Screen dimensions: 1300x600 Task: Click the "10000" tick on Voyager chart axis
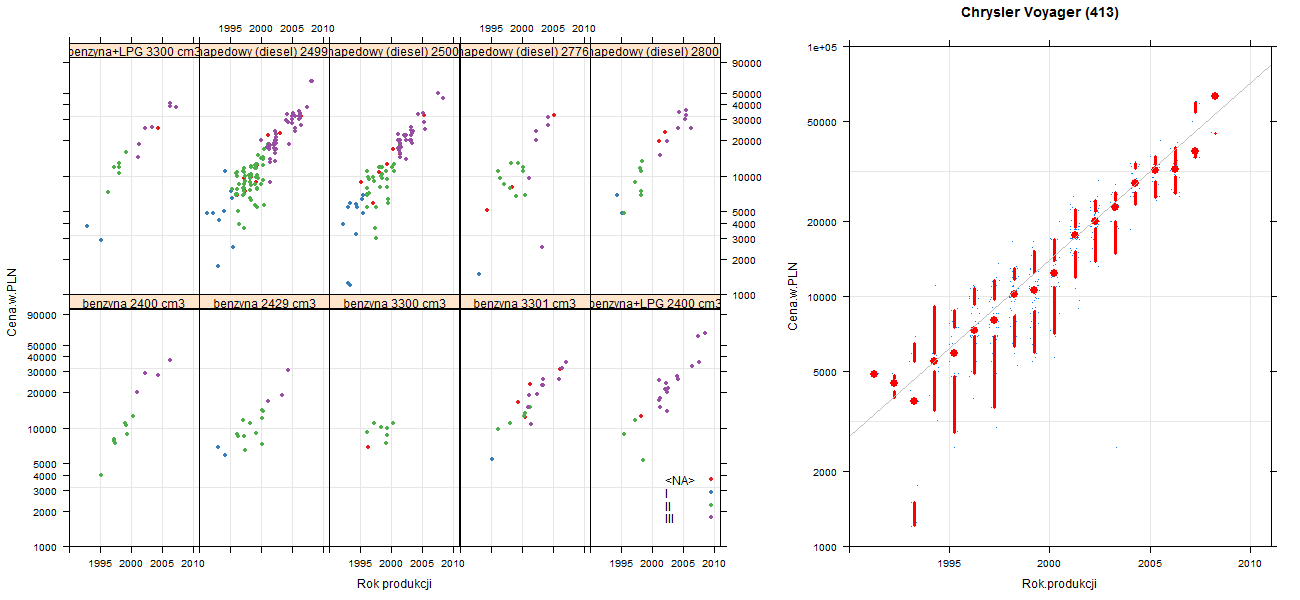tap(824, 296)
